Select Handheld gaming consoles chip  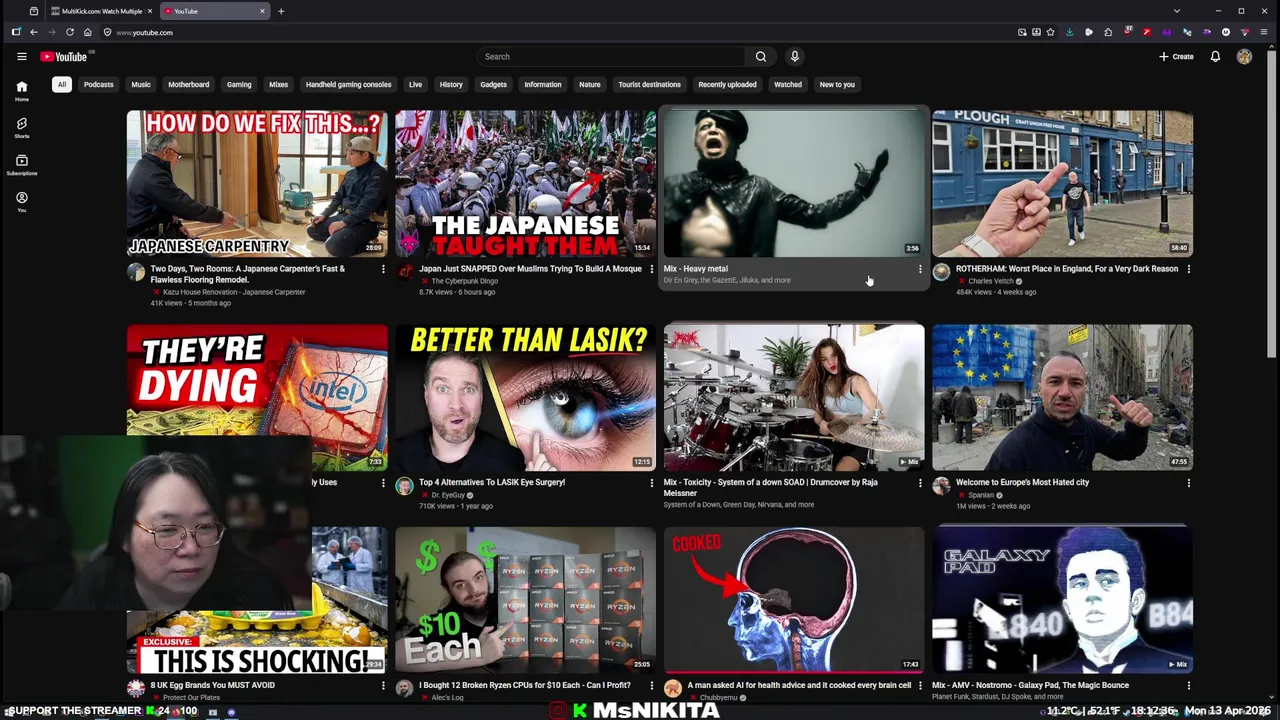tap(348, 84)
